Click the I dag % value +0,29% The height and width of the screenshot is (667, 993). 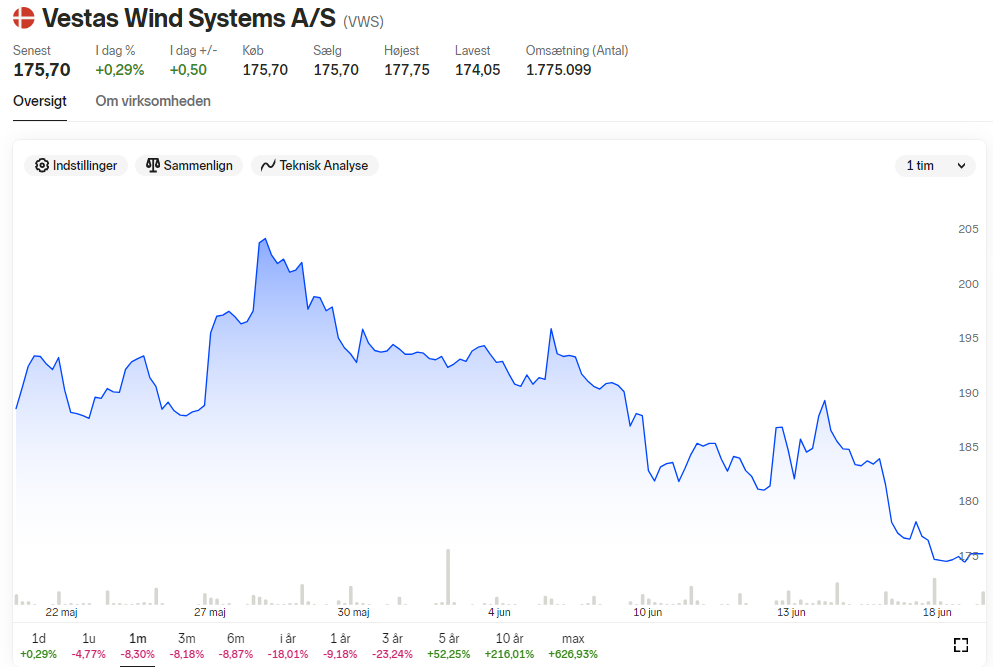click(120, 70)
